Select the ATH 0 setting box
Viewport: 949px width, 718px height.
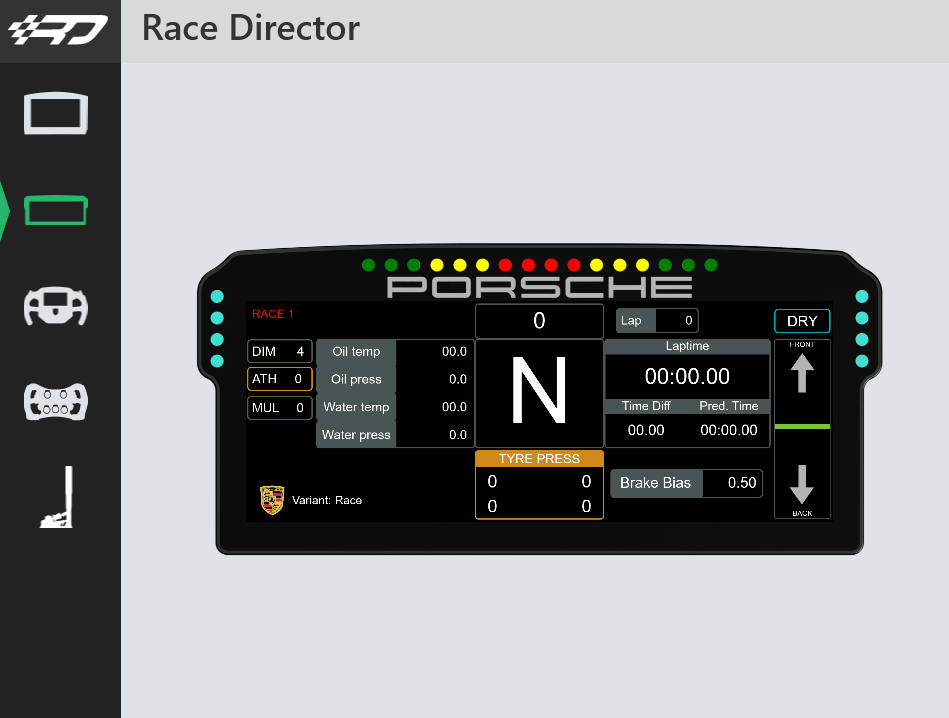(x=279, y=379)
